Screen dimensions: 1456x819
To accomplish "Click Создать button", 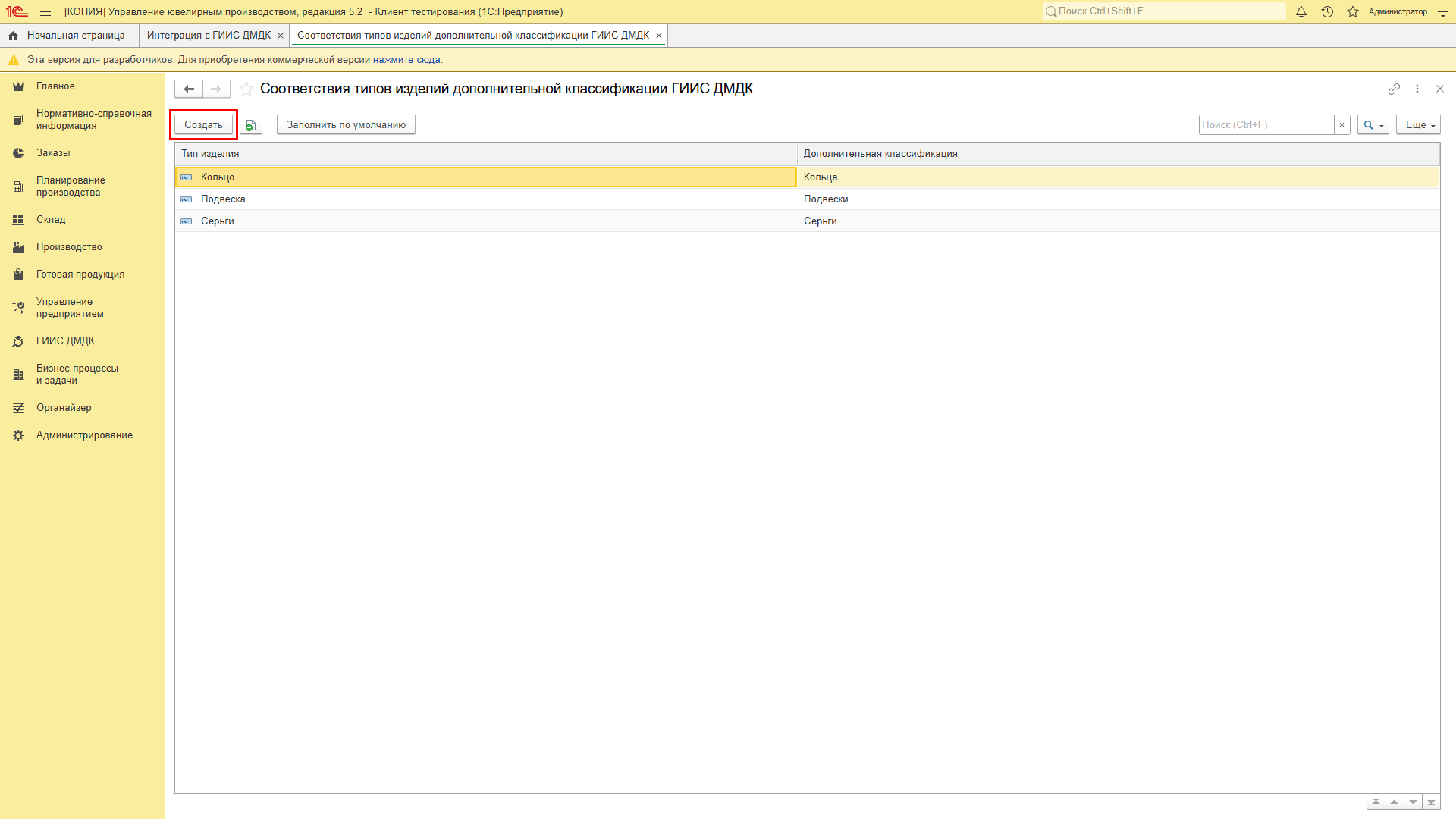I will coord(203,125).
